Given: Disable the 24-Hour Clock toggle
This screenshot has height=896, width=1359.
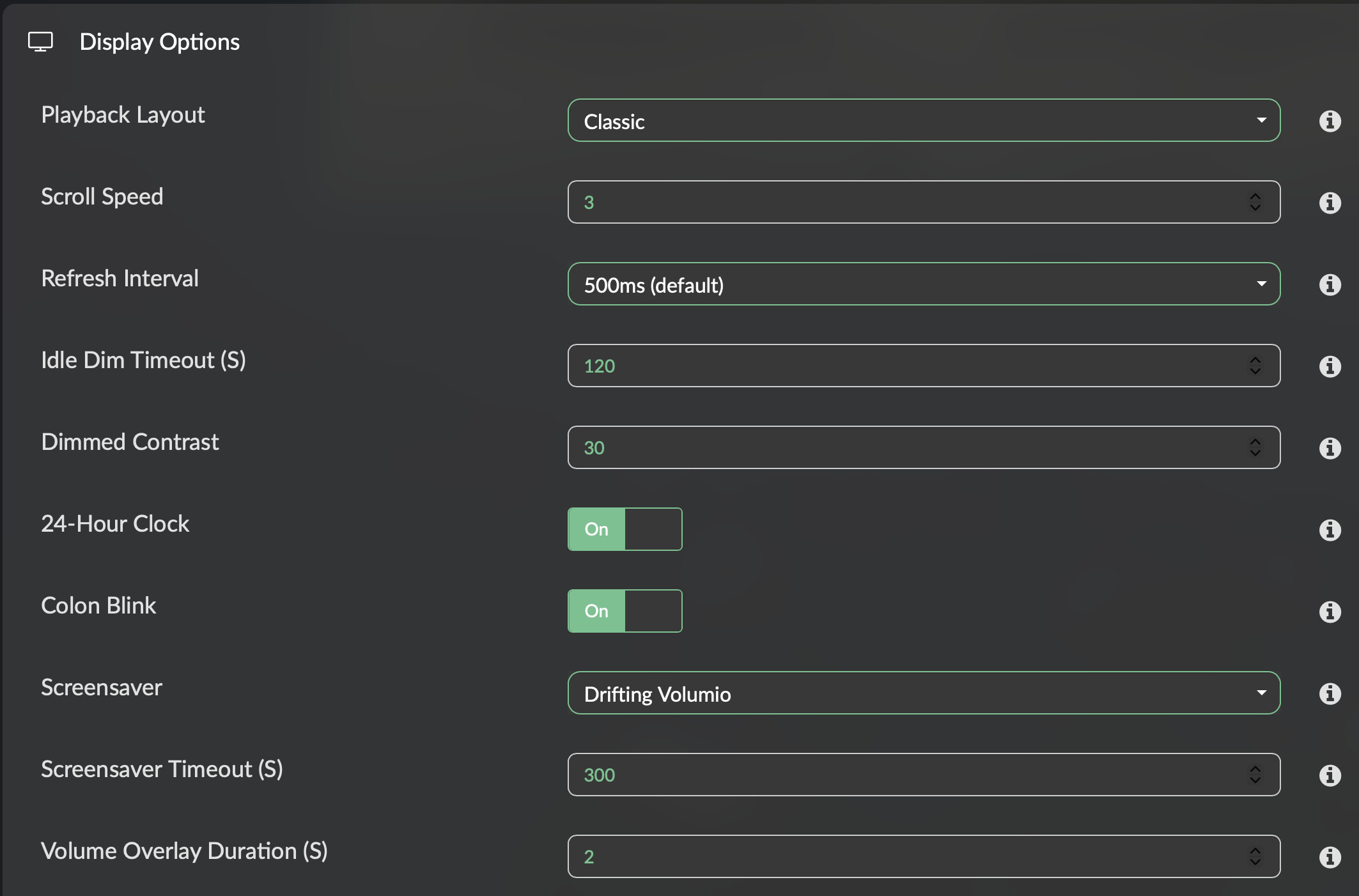Looking at the screenshot, I should pyautogui.click(x=625, y=529).
